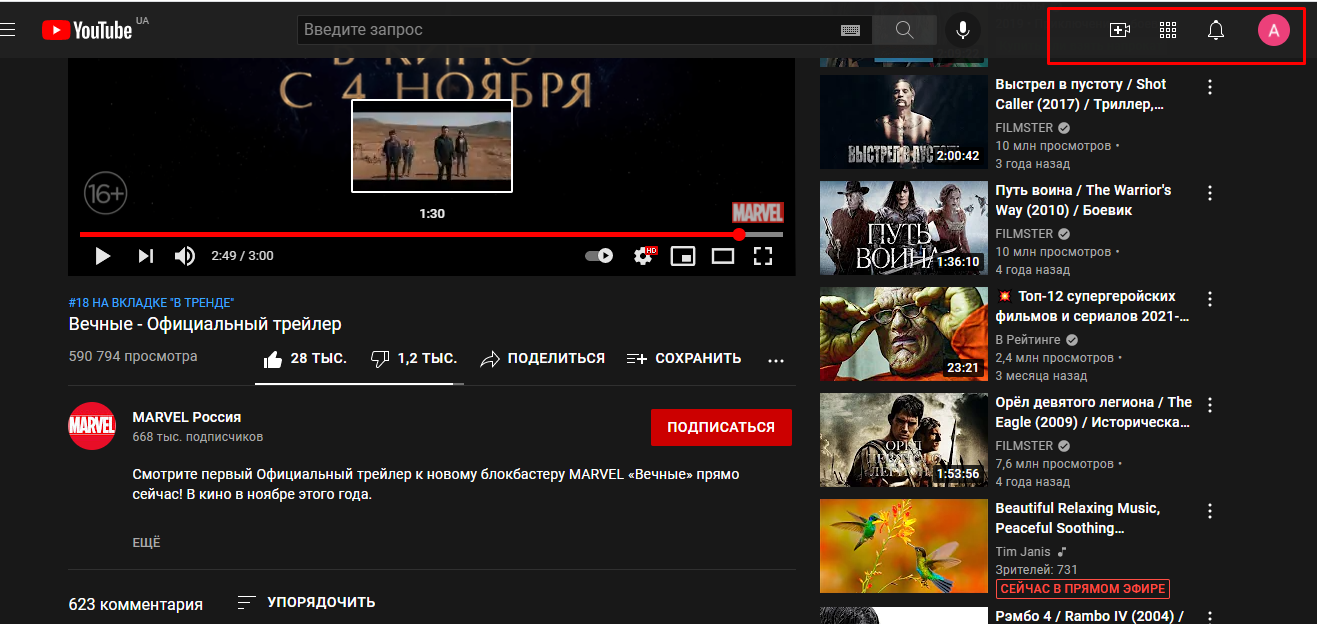Image resolution: width=1317 pixels, height=624 pixels.
Task: Open the player settings gear
Action: tap(644, 256)
